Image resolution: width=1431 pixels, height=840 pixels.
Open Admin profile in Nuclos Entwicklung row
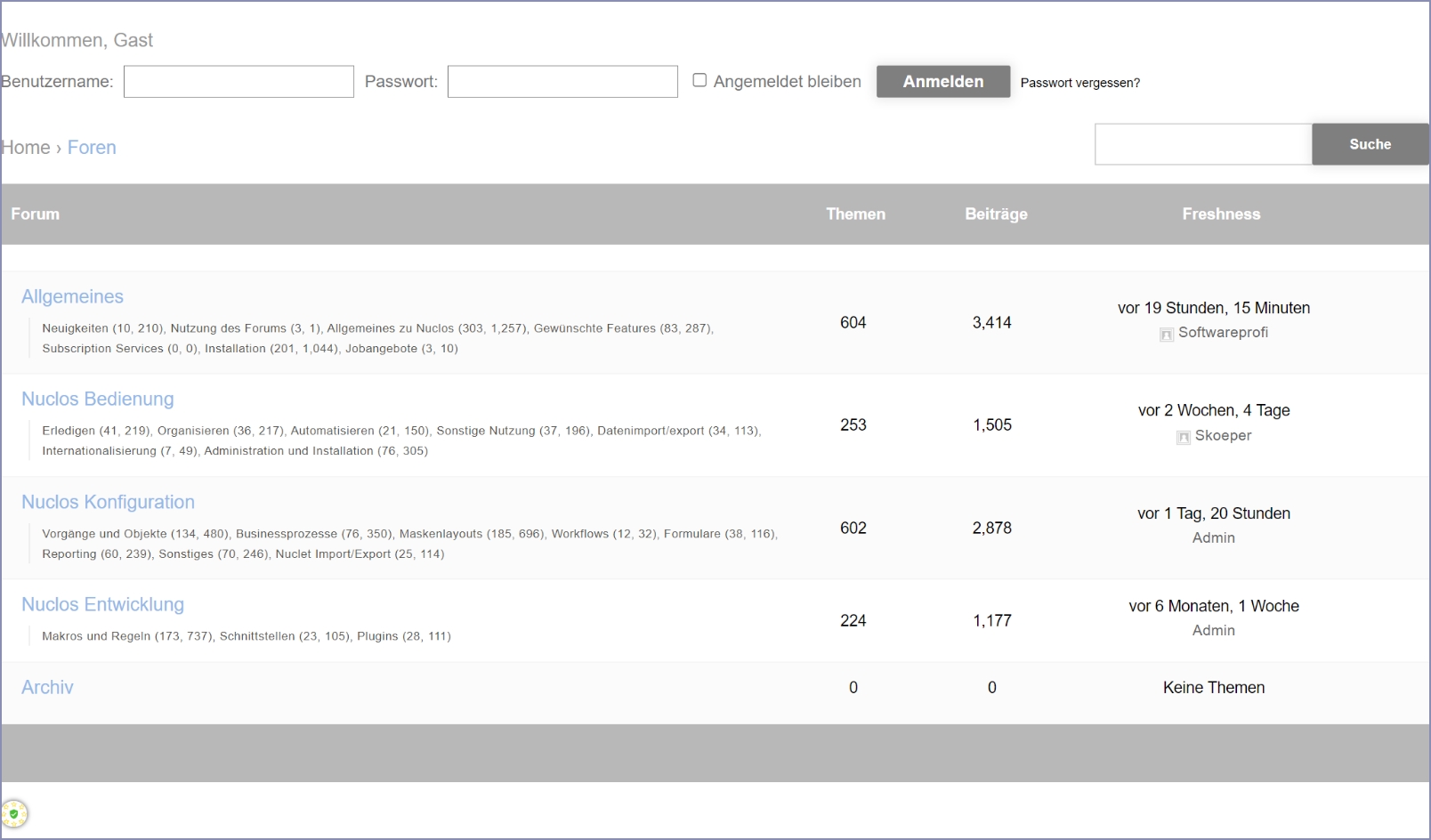[1214, 630]
